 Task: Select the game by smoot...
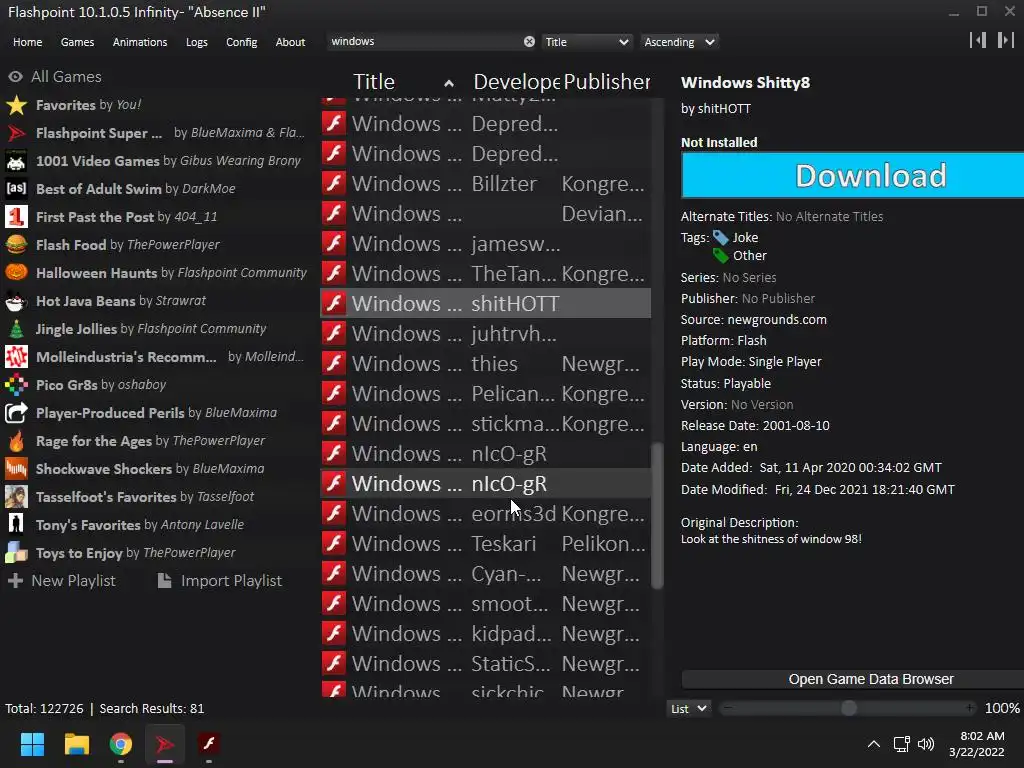485,603
